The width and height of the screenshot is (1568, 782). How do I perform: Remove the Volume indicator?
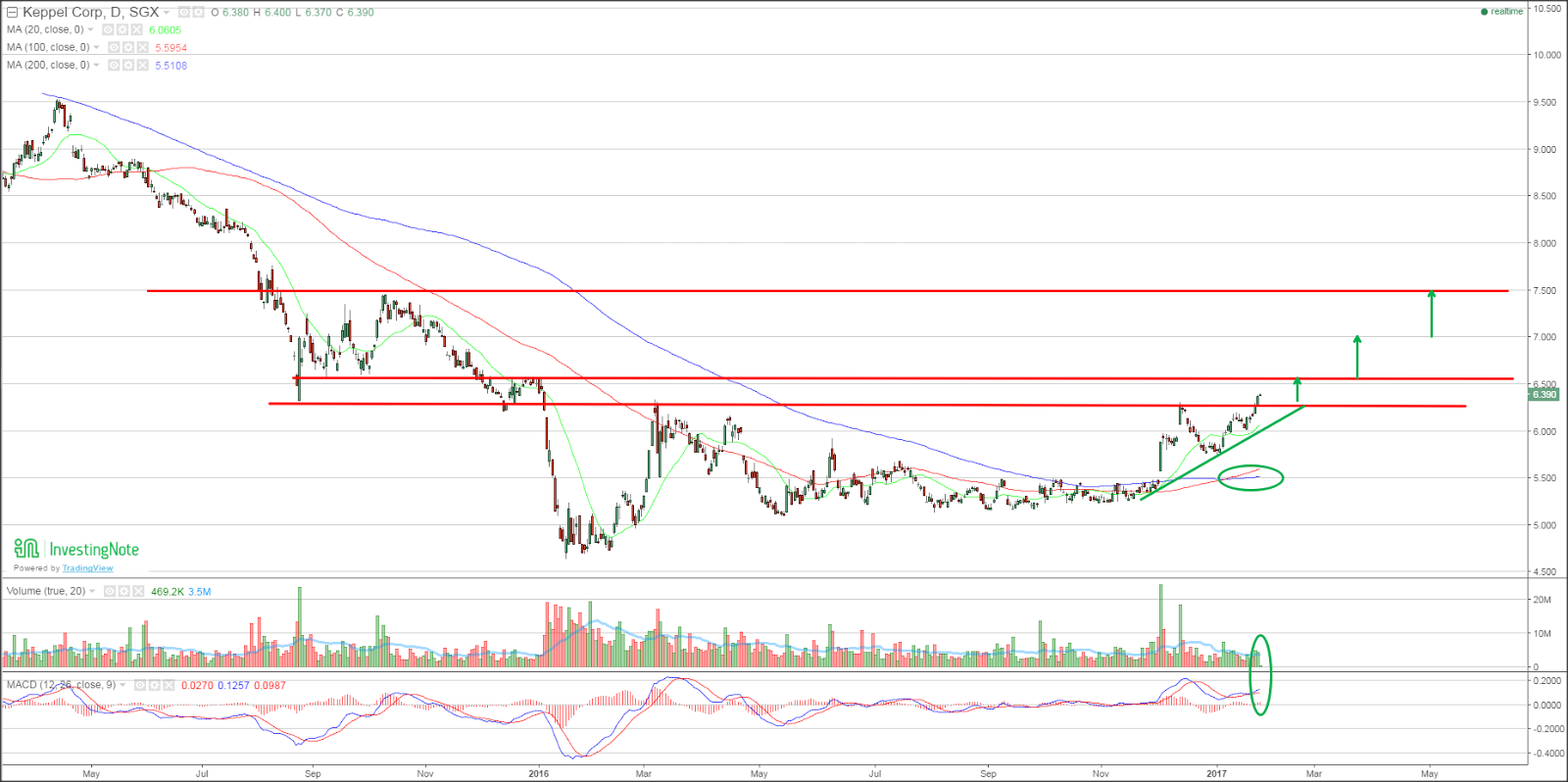[138, 592]
